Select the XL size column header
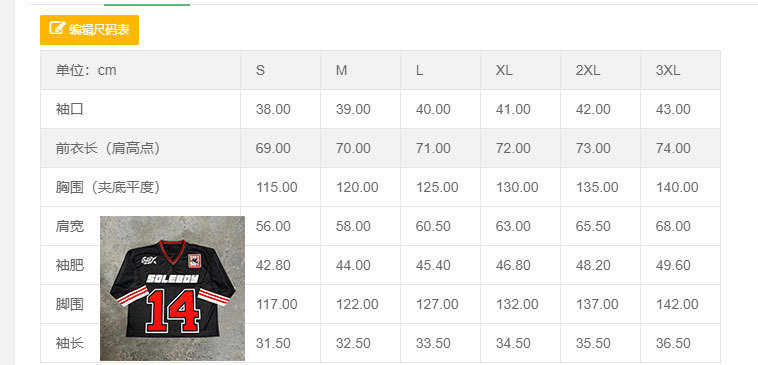The height and width of the screenshot is (365, 758). coord(504,71)
